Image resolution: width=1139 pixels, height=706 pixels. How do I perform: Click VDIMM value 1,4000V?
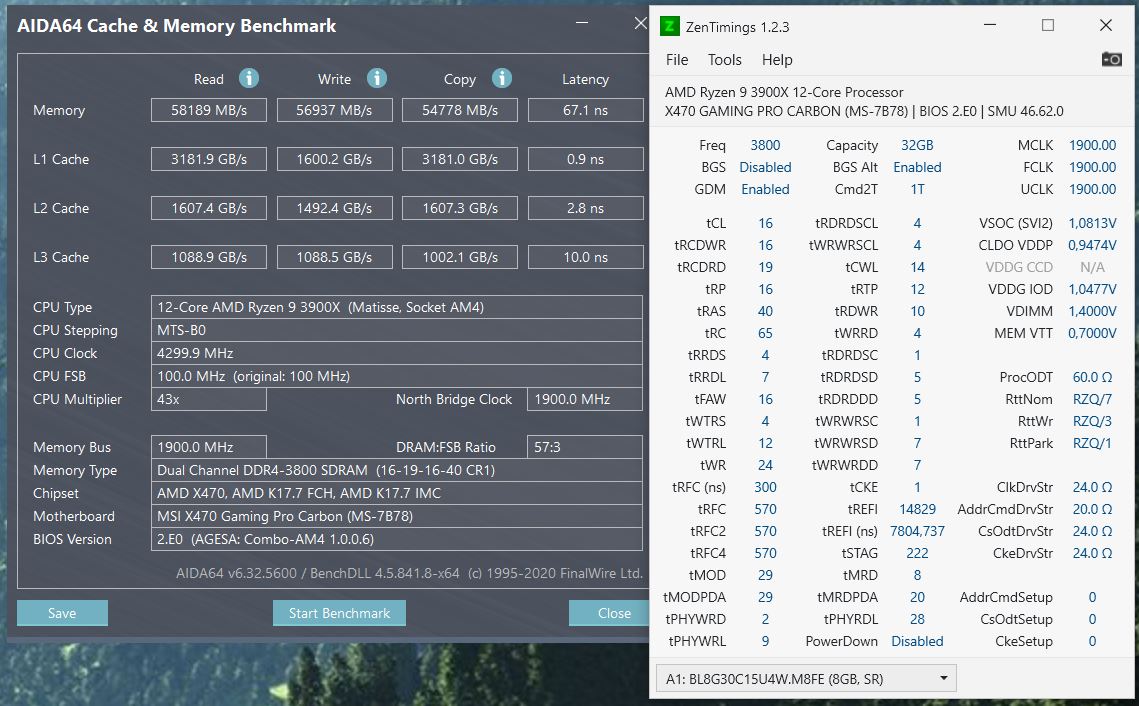tap(1092, 311)
